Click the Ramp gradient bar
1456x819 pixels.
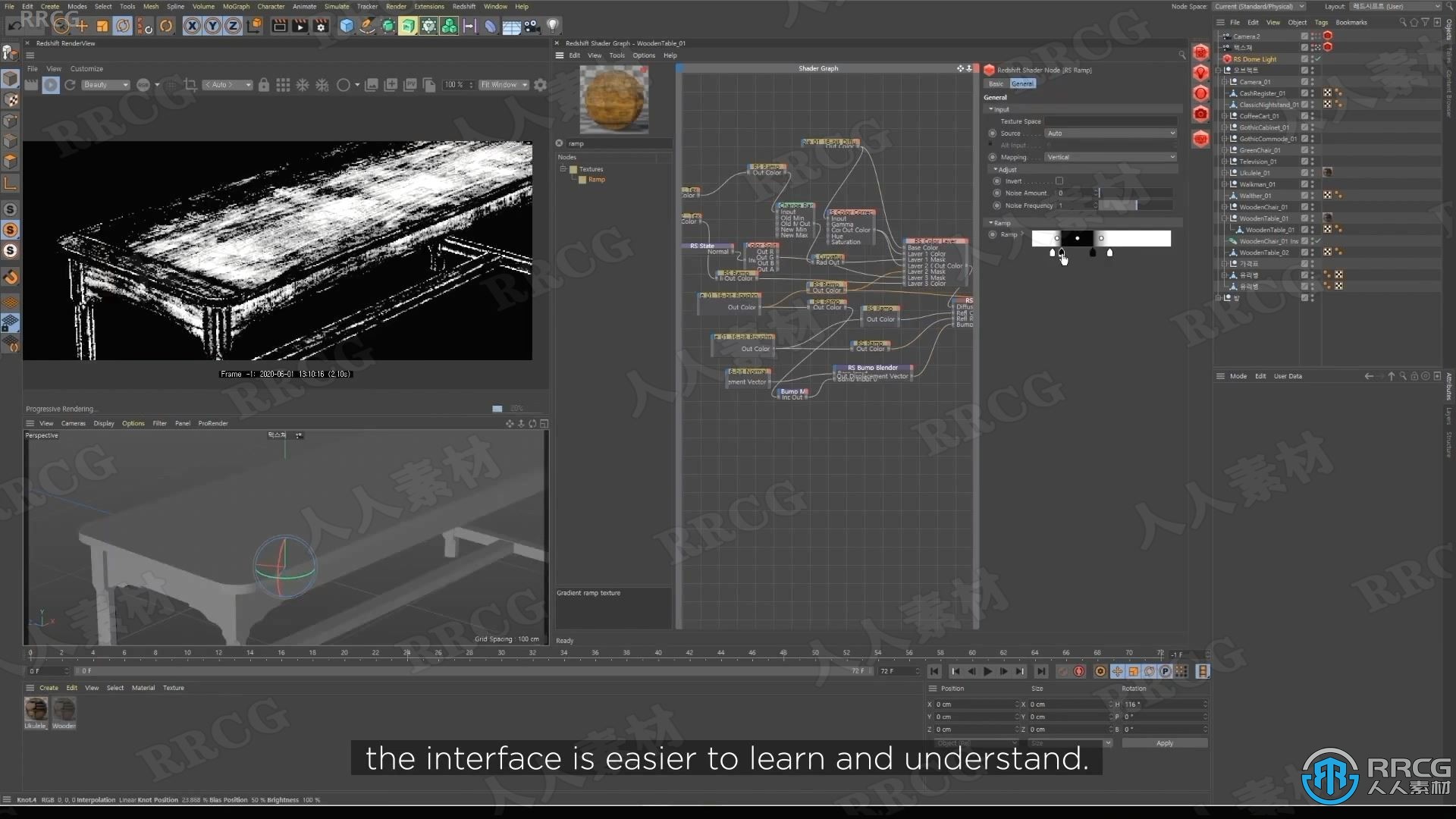(1100, 238)
